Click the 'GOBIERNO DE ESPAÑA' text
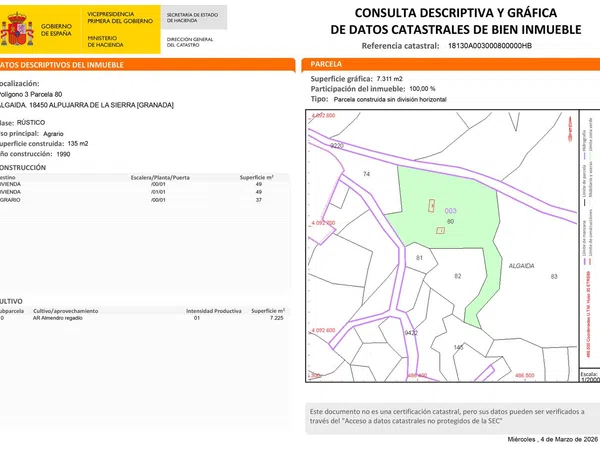The image size is (600, 450). coord(56,30)
